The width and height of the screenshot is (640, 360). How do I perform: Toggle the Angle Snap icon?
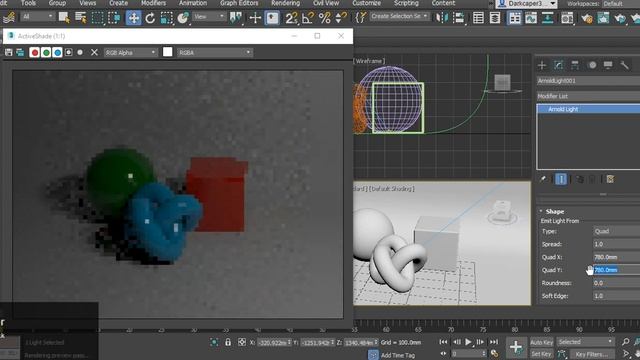308,18
